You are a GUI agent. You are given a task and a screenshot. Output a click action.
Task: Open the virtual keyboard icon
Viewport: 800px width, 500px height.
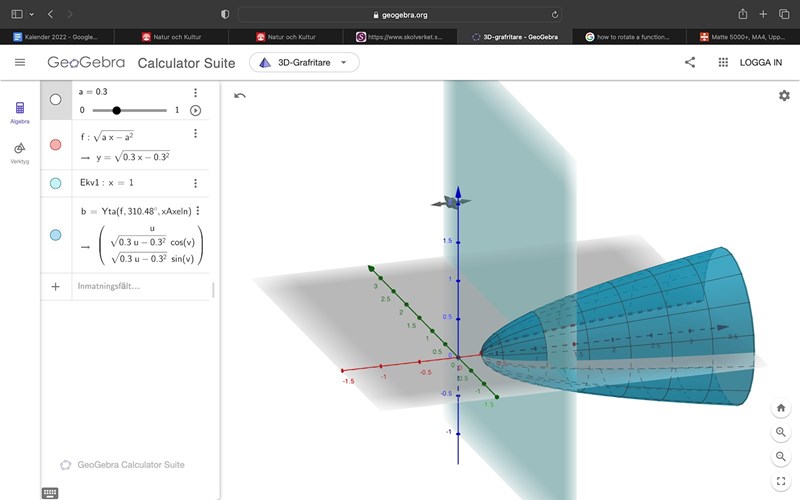pyautogui.click(x=50, y=492)
